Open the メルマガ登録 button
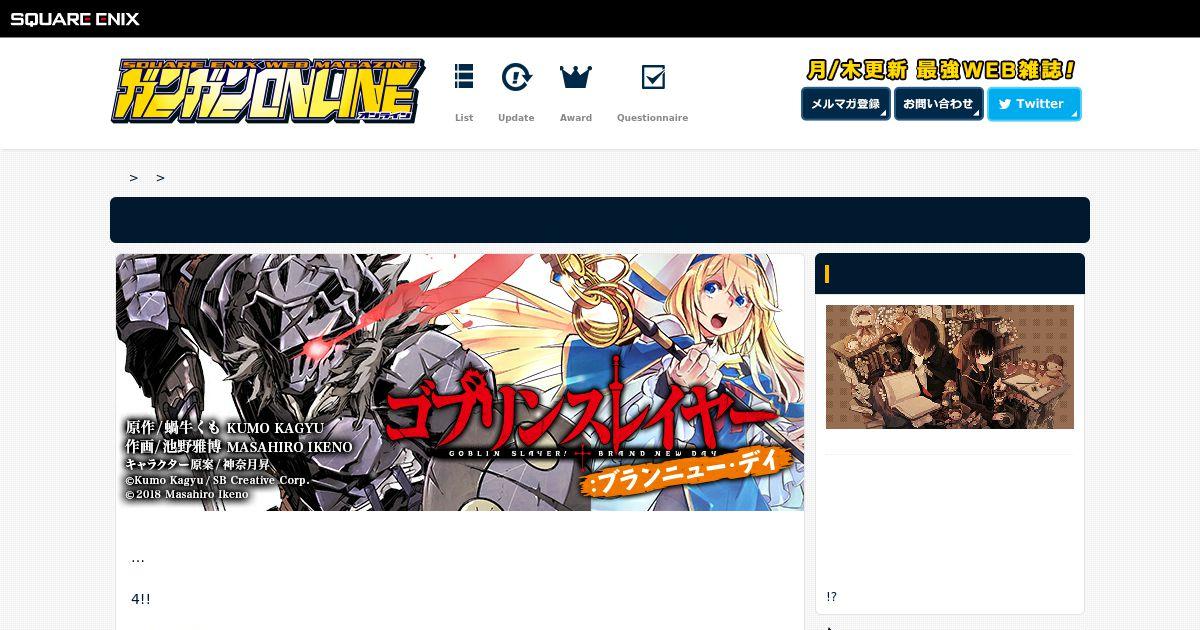Image resolution: width=1200 pixels, height=630 pixels. [x=845, y=104]
